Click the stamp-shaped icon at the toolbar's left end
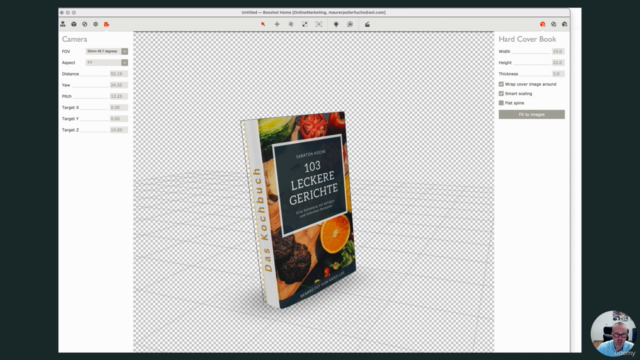The height and width of the screenshot is (360, 640). coord(63,24)
